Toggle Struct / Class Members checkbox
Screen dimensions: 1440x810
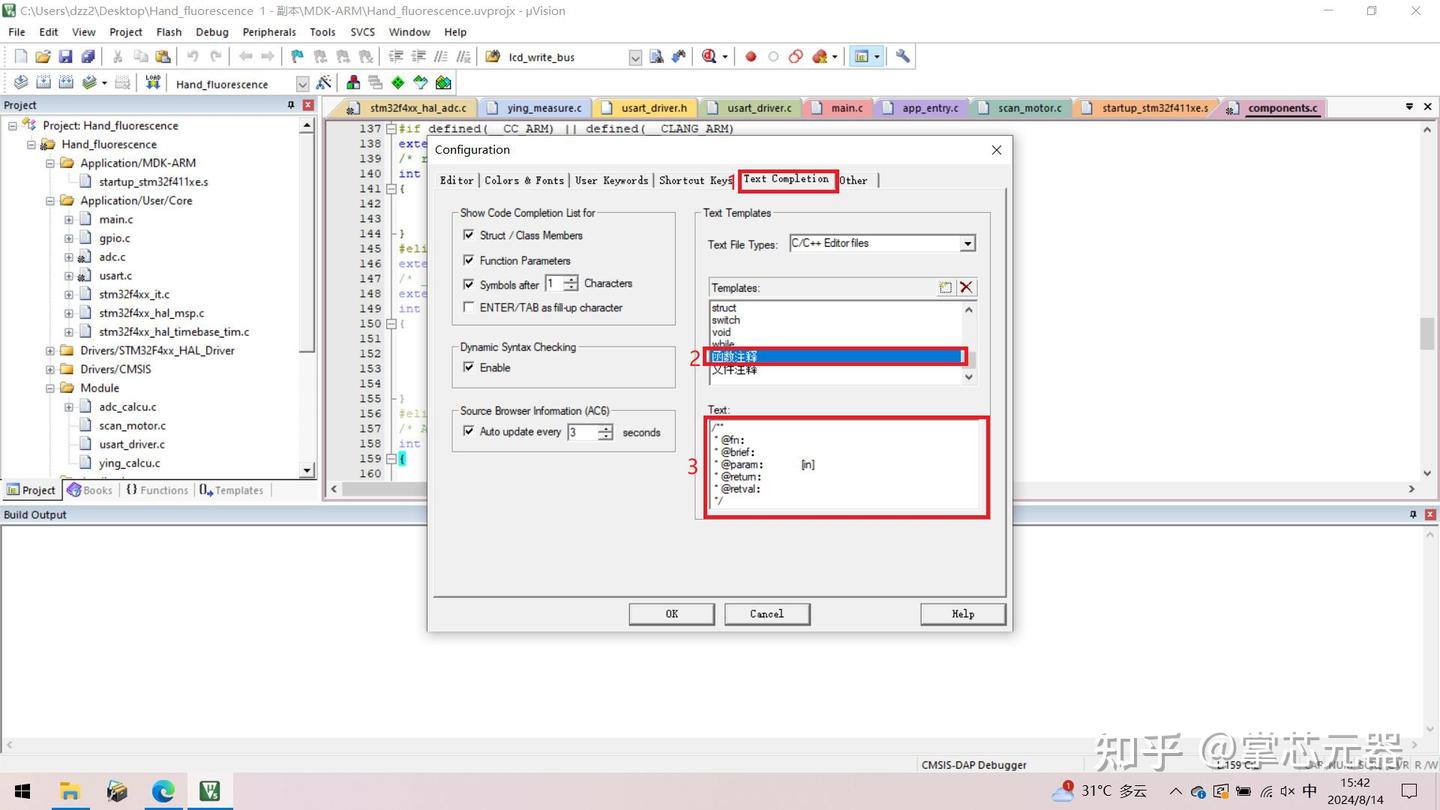(469, 235)
